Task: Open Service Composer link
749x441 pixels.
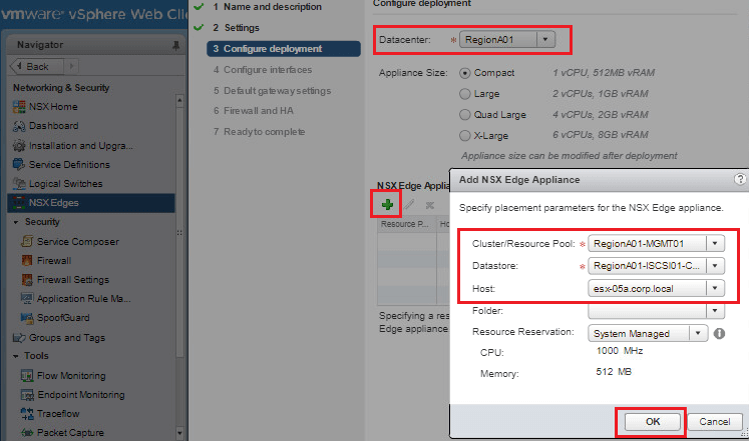Action: pyautogui.click(x=78, y=242)
